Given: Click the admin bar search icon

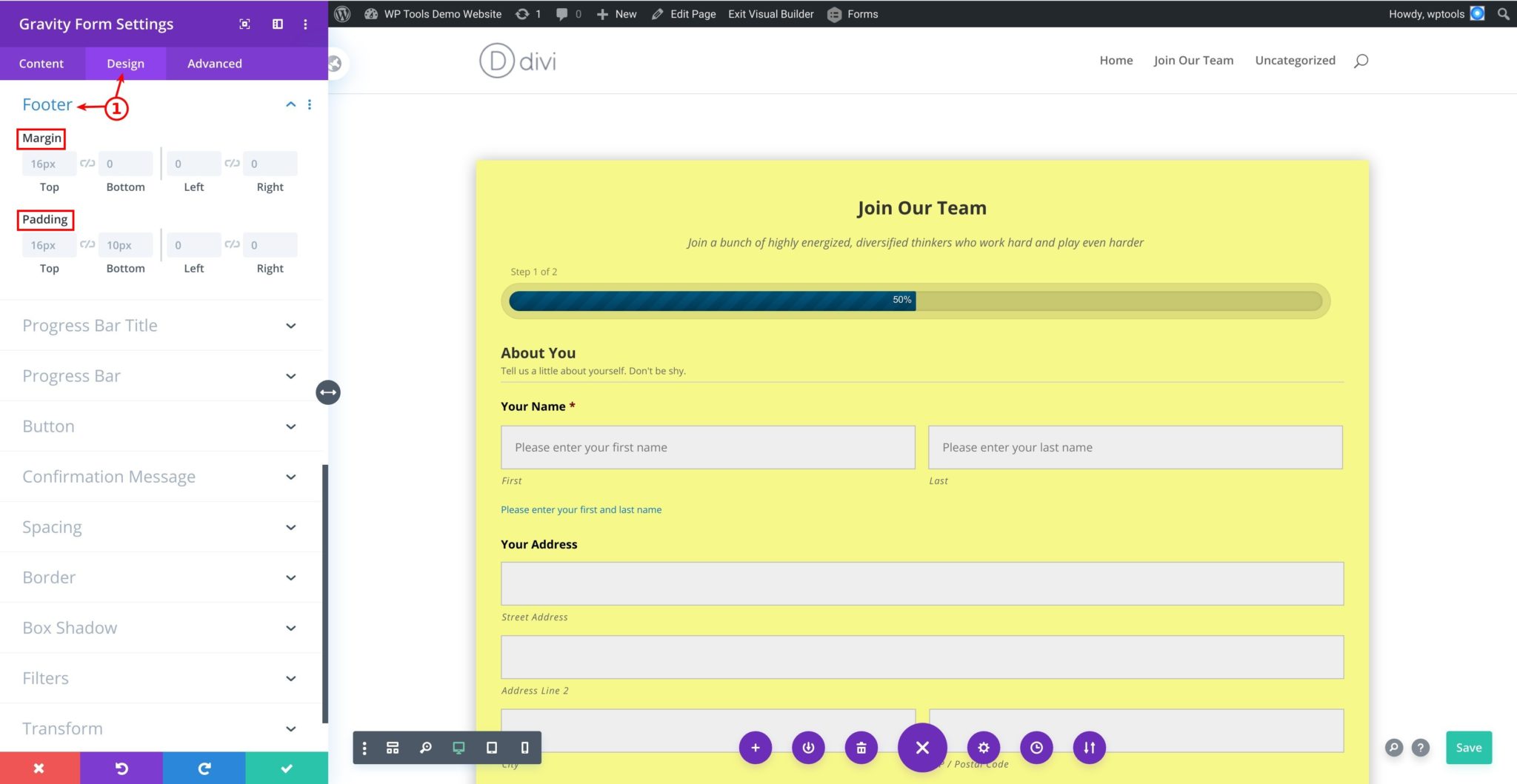Looking at the screenshot, I should (x=1503, y=14).
